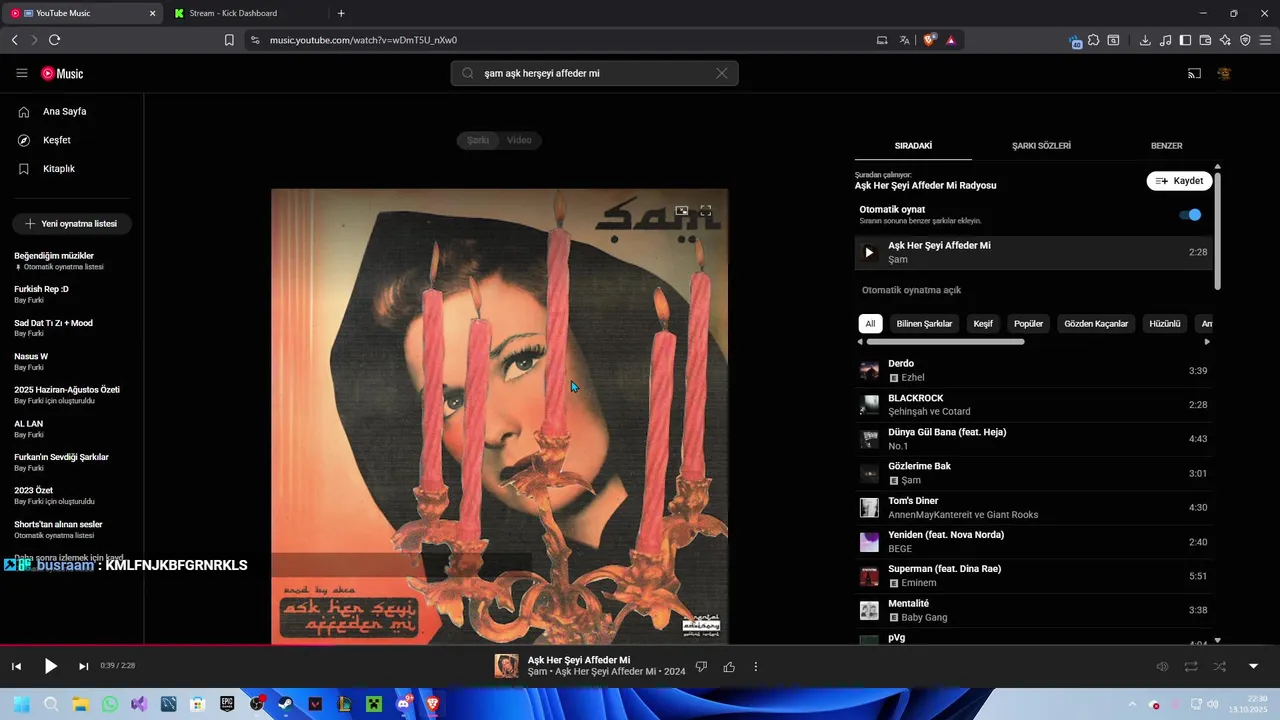Click the song search input field
The height and width of the screenshot is (720, 1280).
pyautogui.click(x=594, y=73)
